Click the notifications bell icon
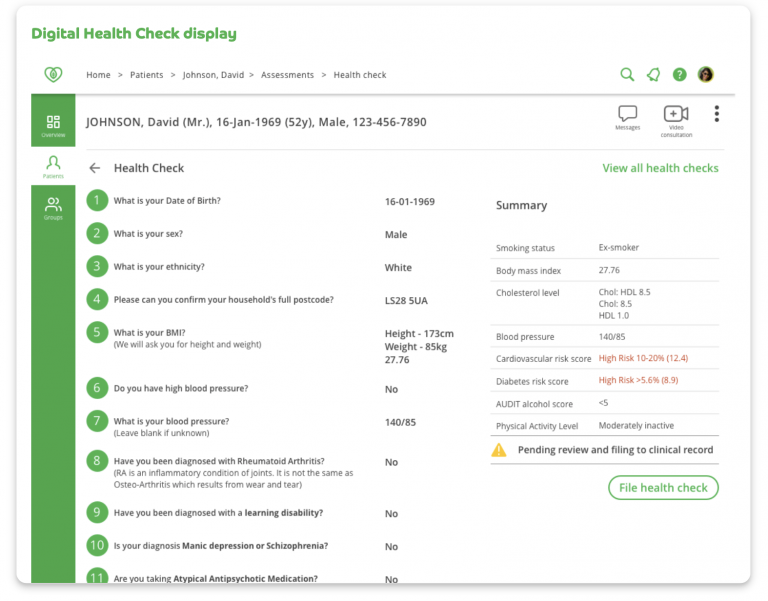This screenshot has height=601, width=768. click(x=653, y=75)
